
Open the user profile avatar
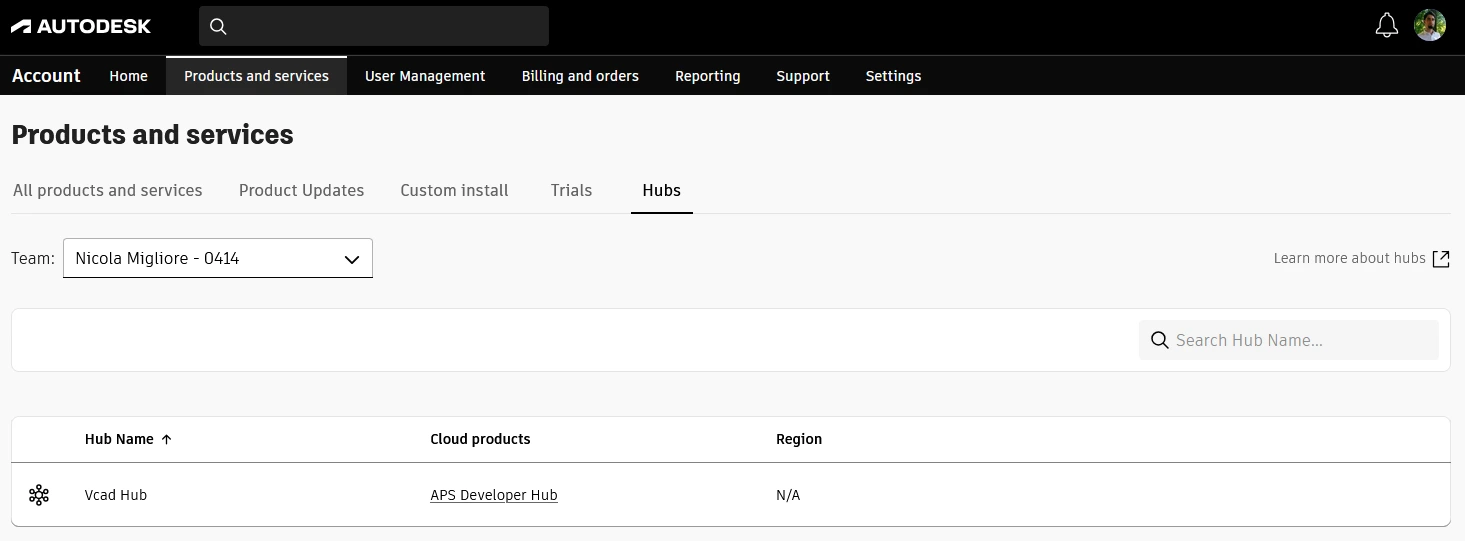click(1429, 26)
